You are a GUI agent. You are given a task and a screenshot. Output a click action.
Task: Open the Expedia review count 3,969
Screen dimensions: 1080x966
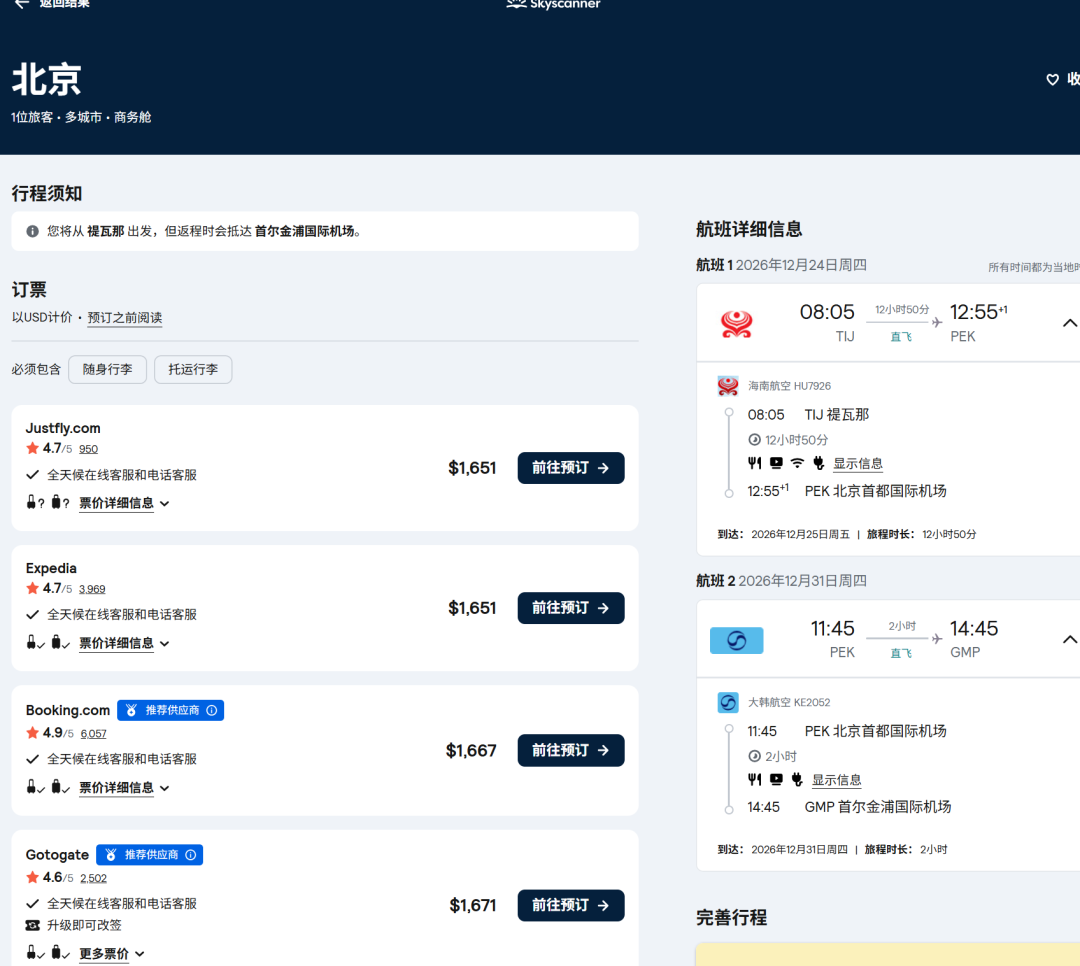point(92,589)
